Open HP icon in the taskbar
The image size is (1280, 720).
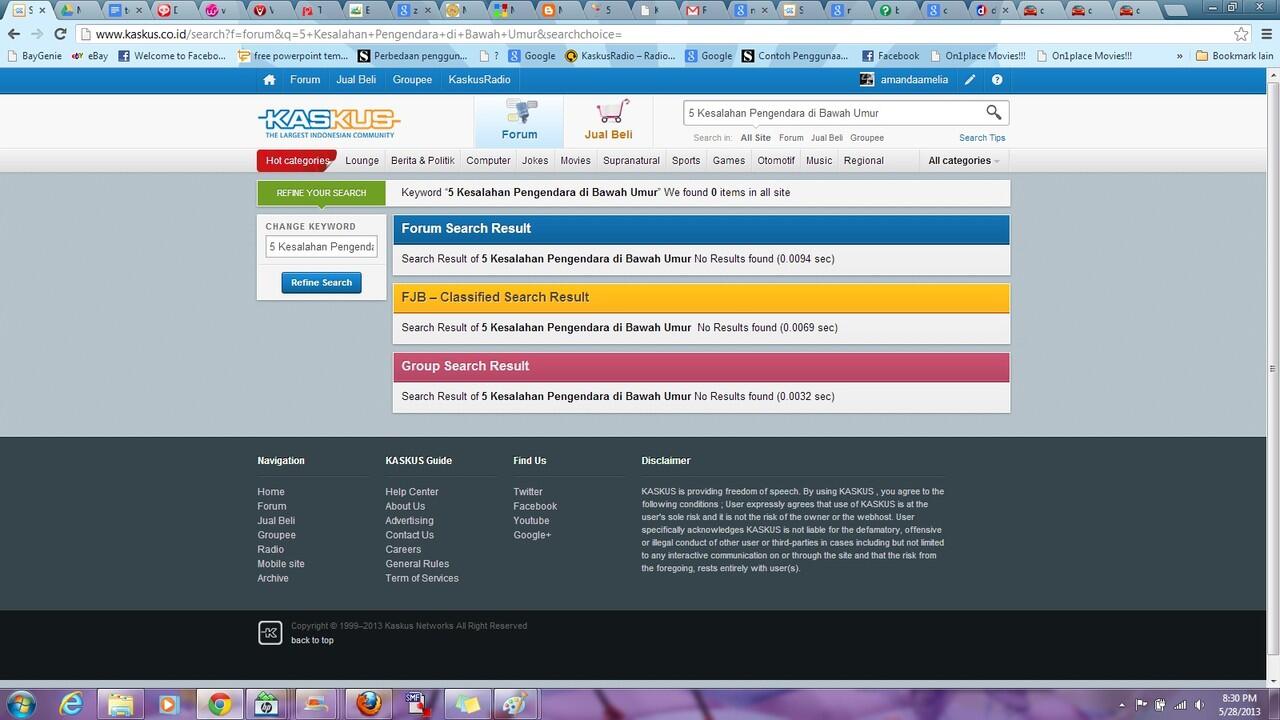(267, 704)
